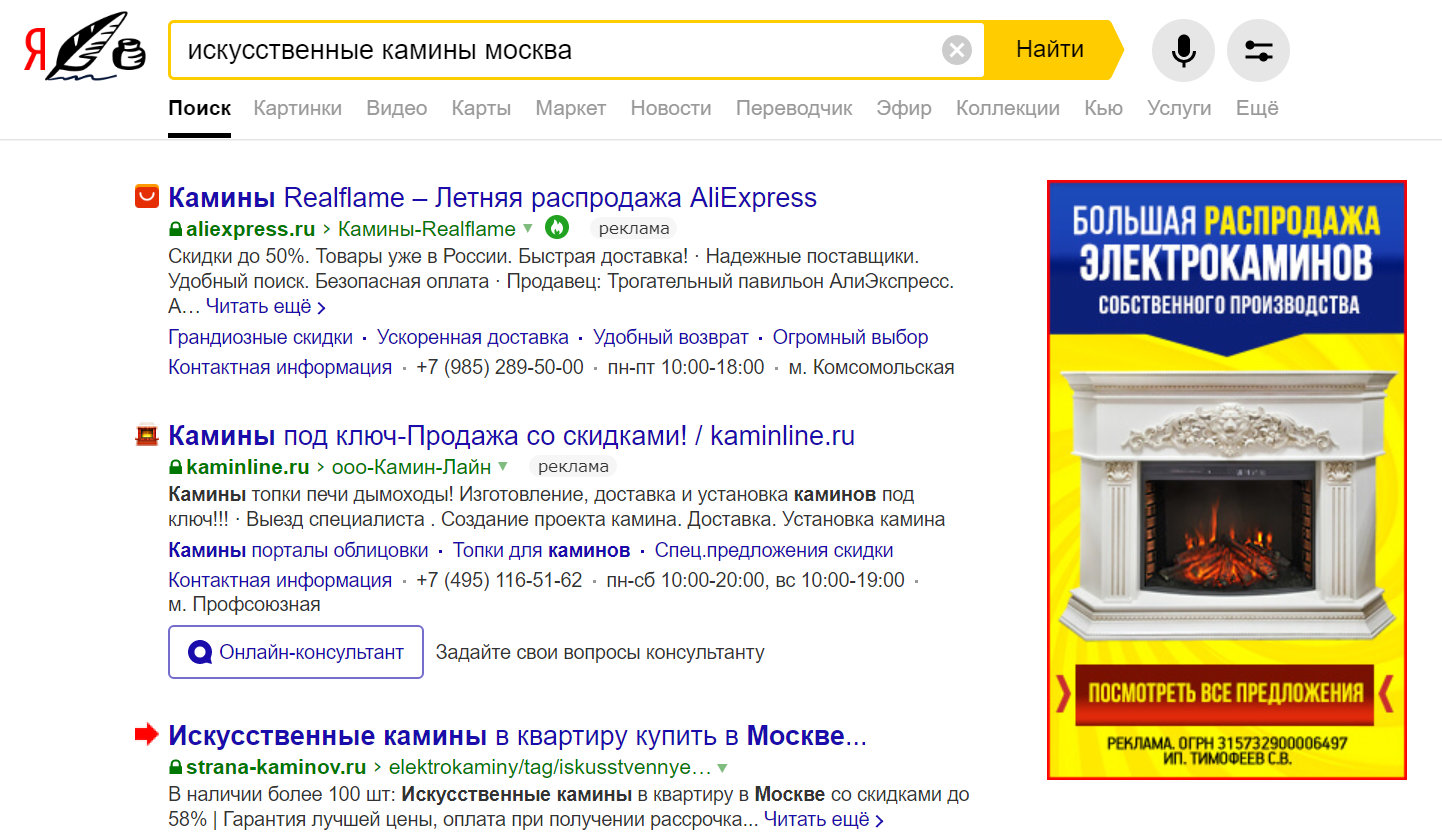Click the elektrokaminy/tag breadcrumb path
This screenshot has height=837, width=1442.
pos(550,768)
